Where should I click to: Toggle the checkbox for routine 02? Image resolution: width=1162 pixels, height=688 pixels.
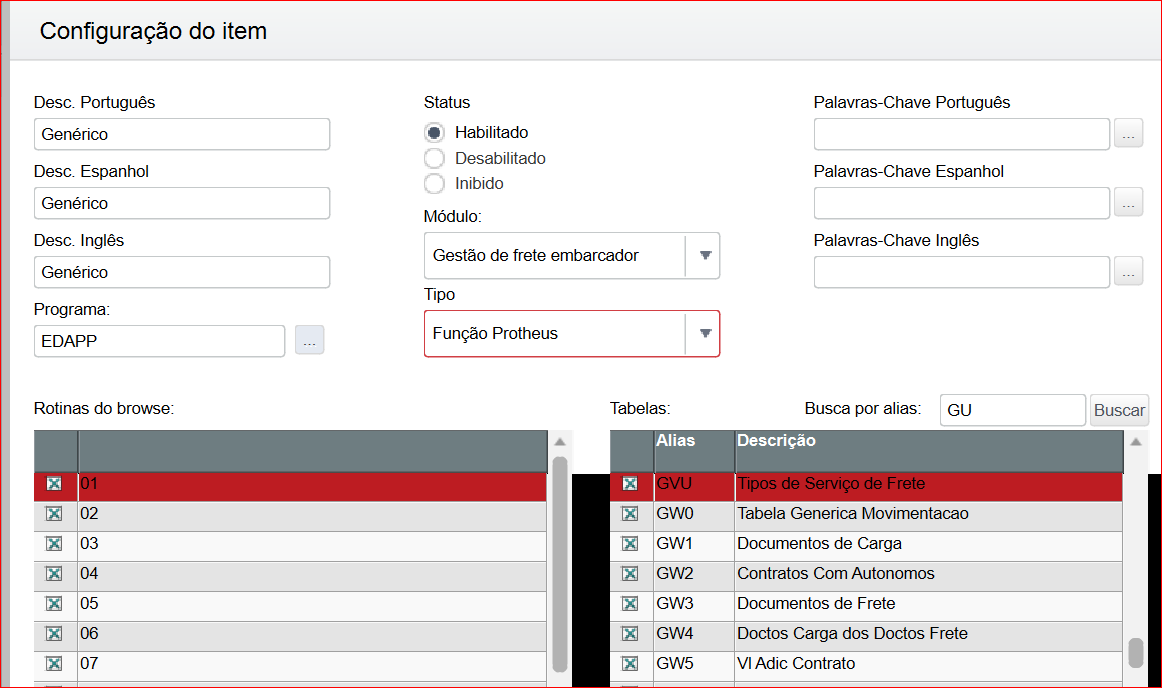click(54, 514)
